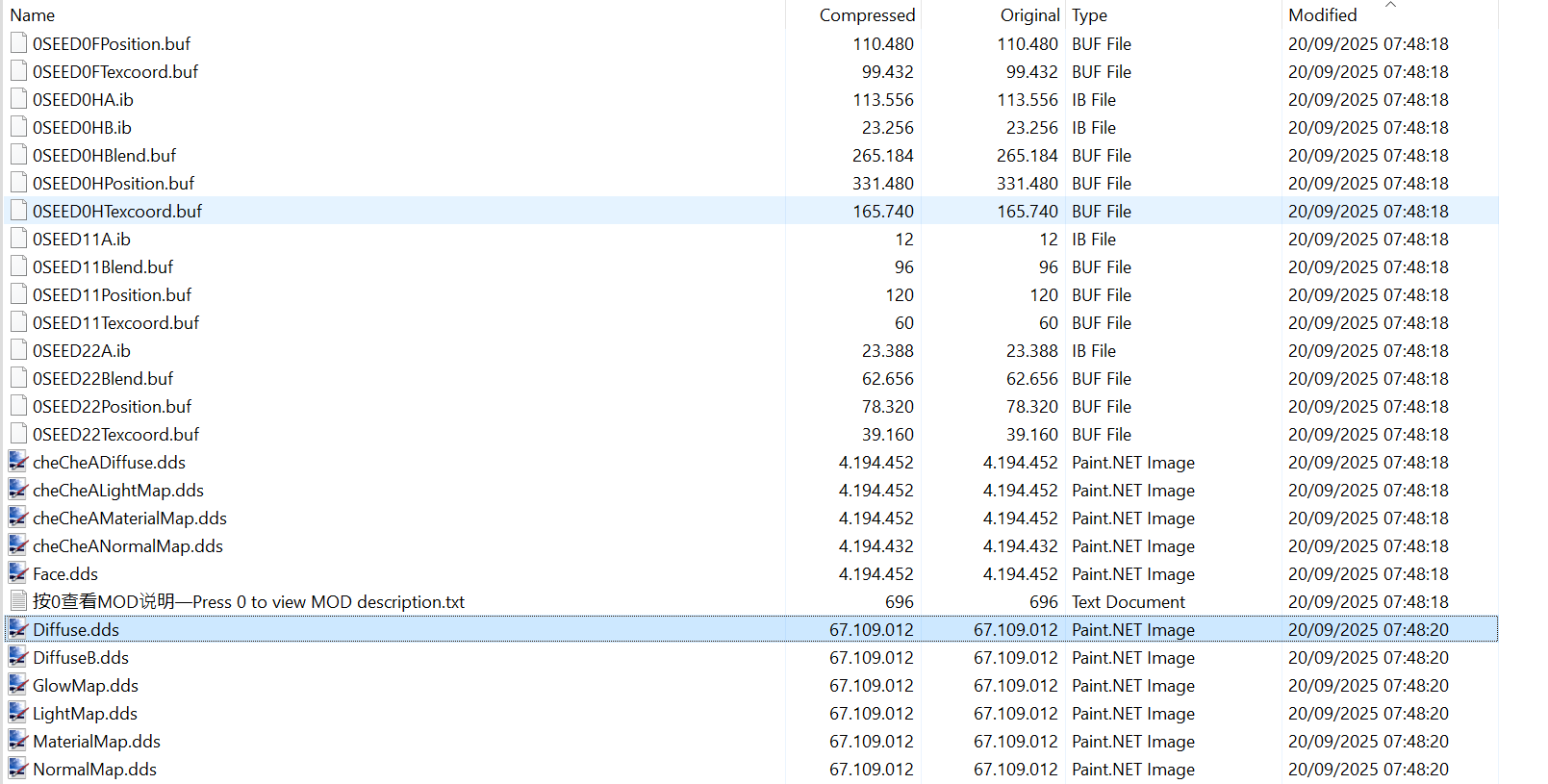Click the file icon of 0SEED22Texcoord.buf

18,434
